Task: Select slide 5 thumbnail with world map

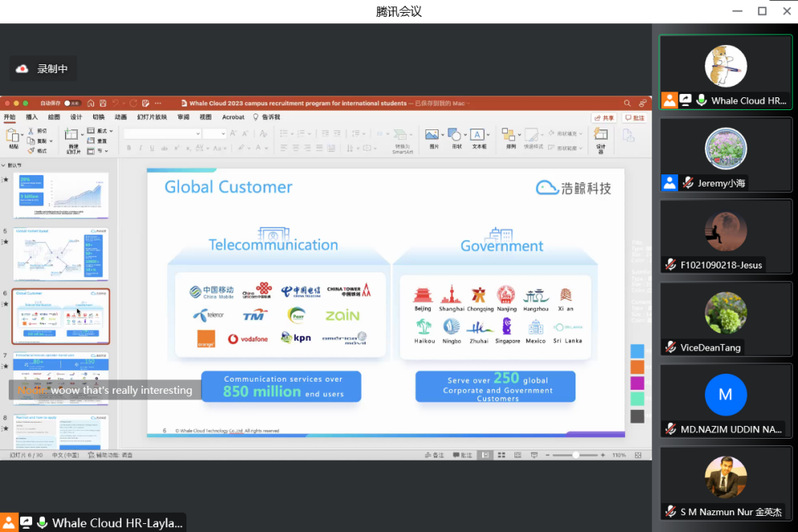Action: [x=61, y=254]
